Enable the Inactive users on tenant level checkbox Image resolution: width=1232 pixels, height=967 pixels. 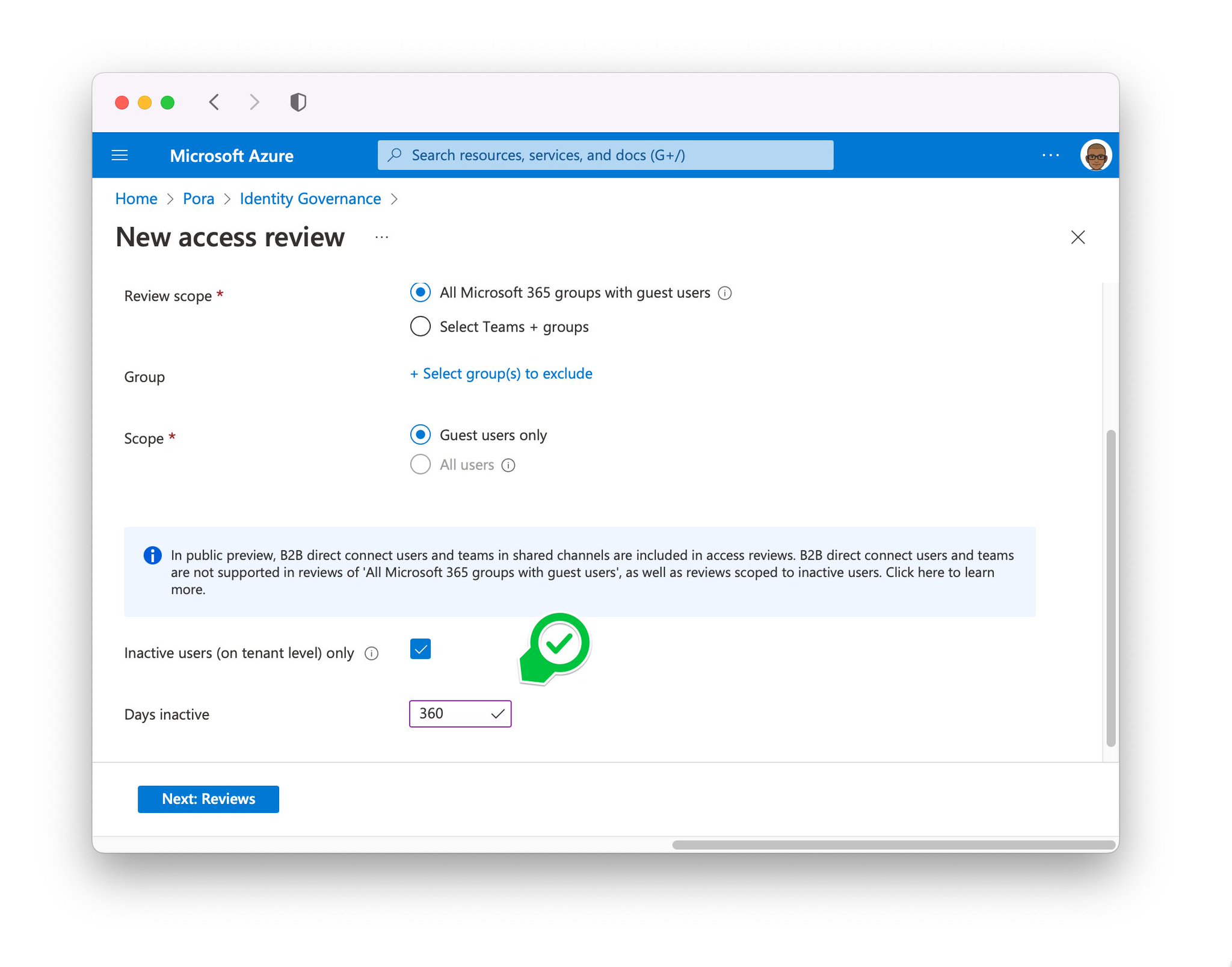(420, 649)
